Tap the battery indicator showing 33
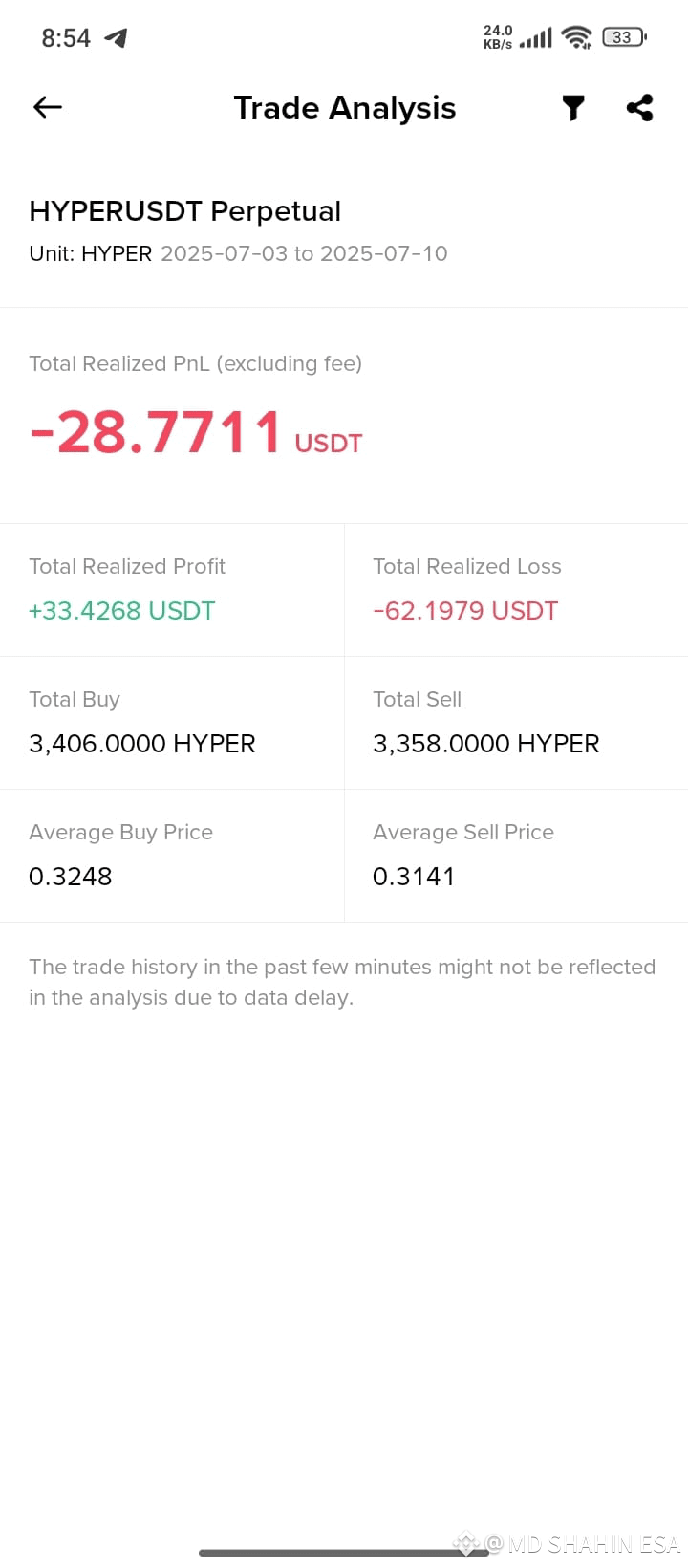 pyautogui.click(x=624, y=37)
